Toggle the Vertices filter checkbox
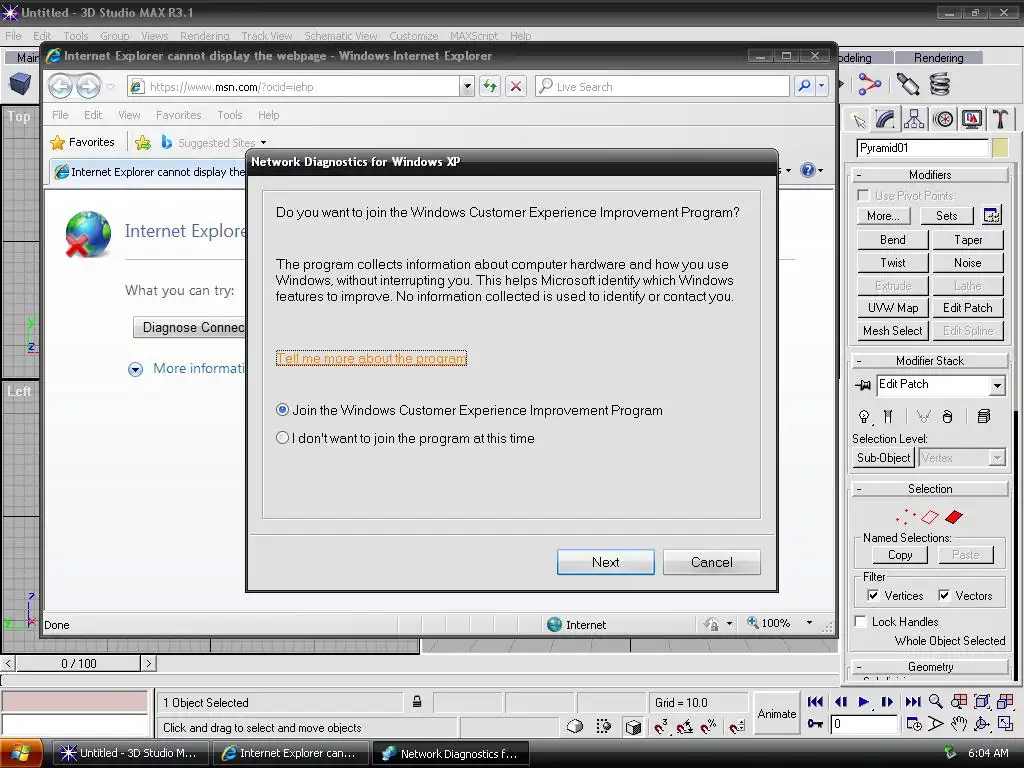 pyautogui.click(x=872, y=596)
